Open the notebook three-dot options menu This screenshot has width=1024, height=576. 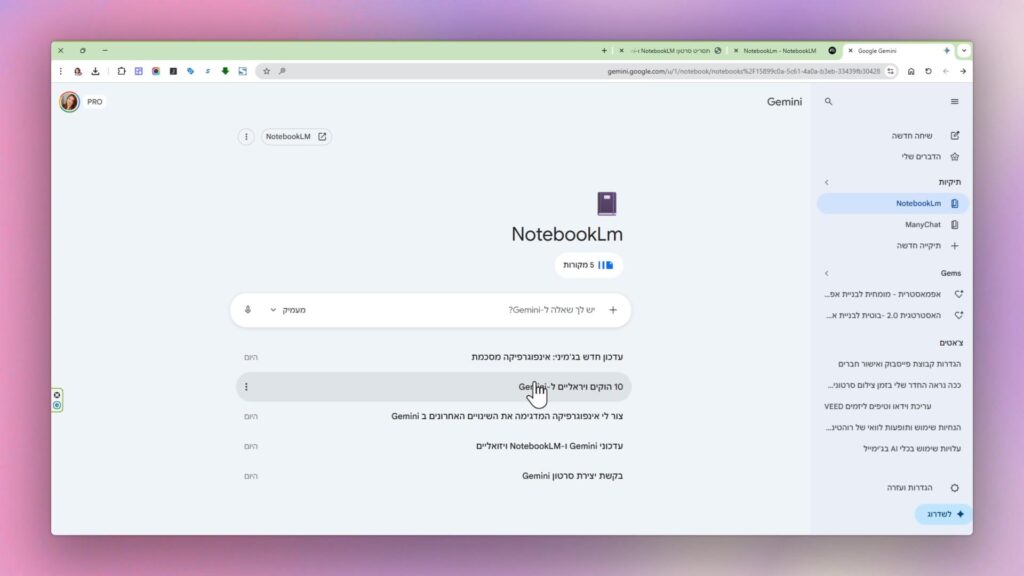[246, 136]
